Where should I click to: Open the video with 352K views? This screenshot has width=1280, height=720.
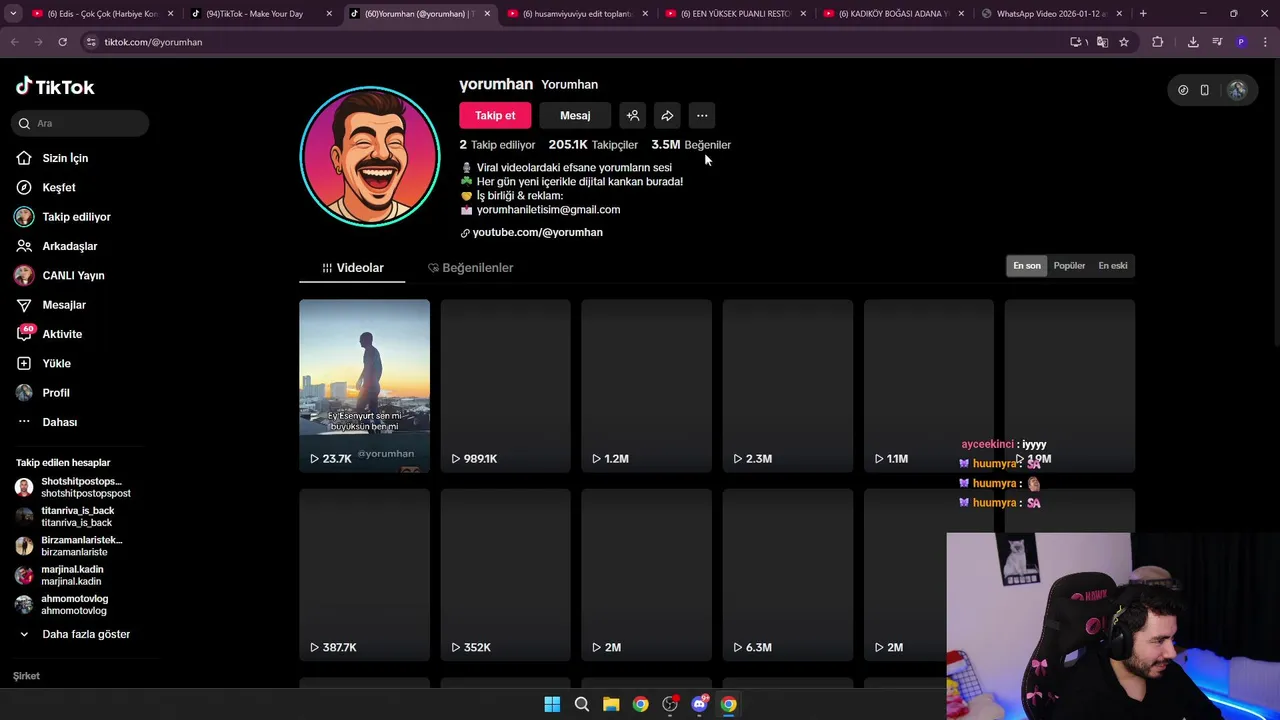click(x=505, y=575)
